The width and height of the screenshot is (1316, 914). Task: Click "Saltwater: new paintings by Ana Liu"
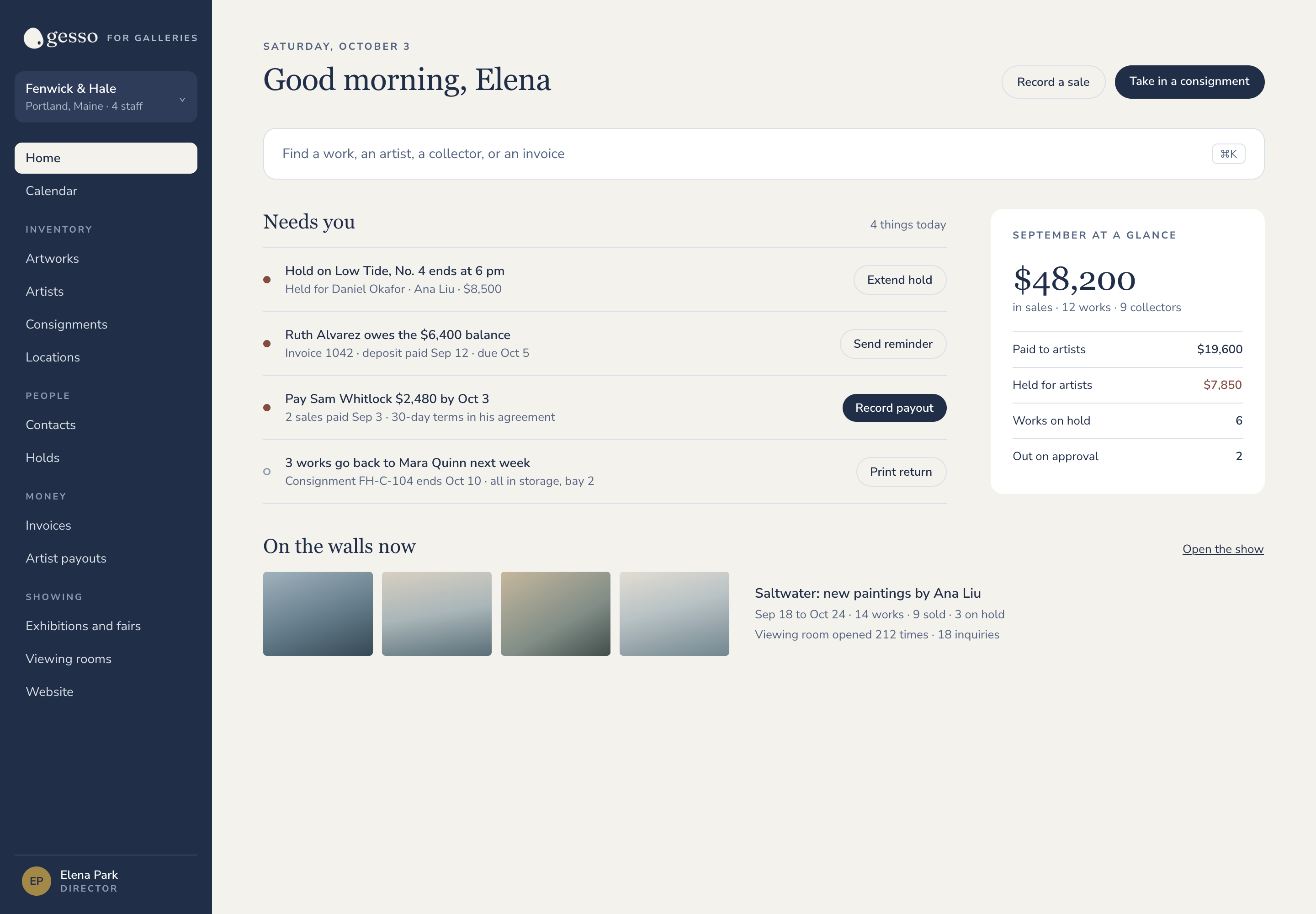[x=868, y=593]
